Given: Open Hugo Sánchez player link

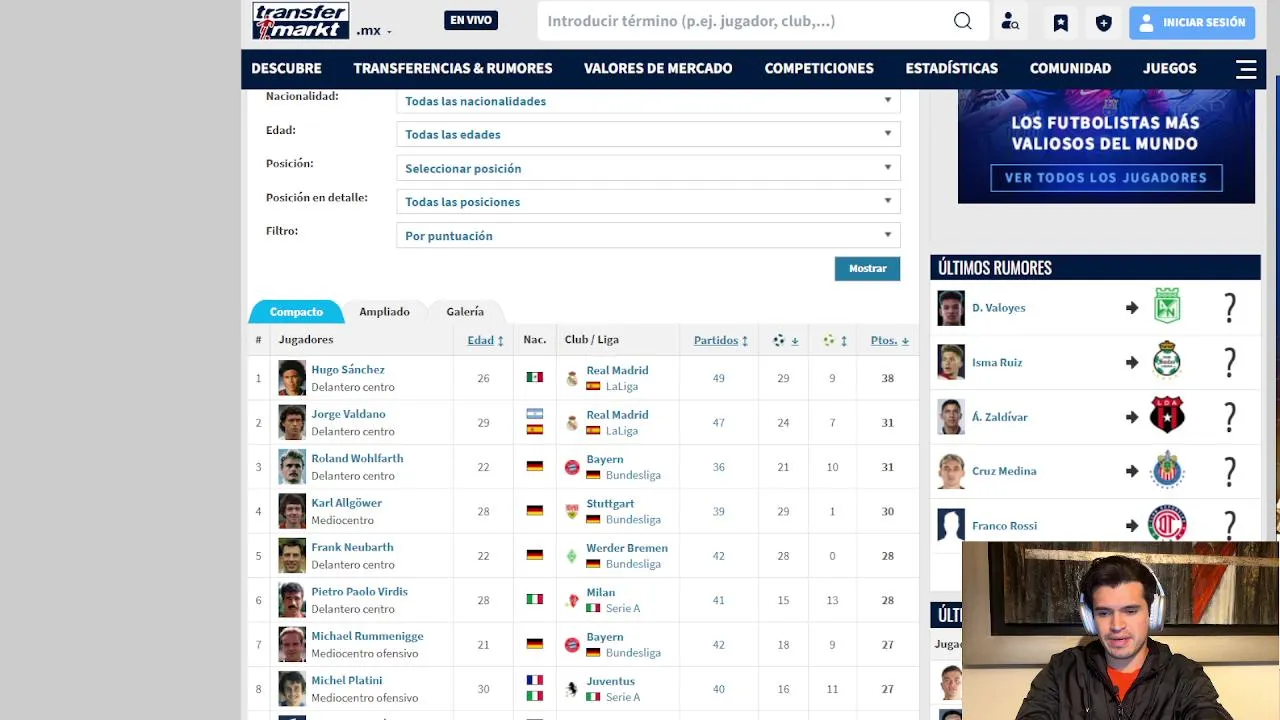Looking at the screenshot, I should click(348, 370).
